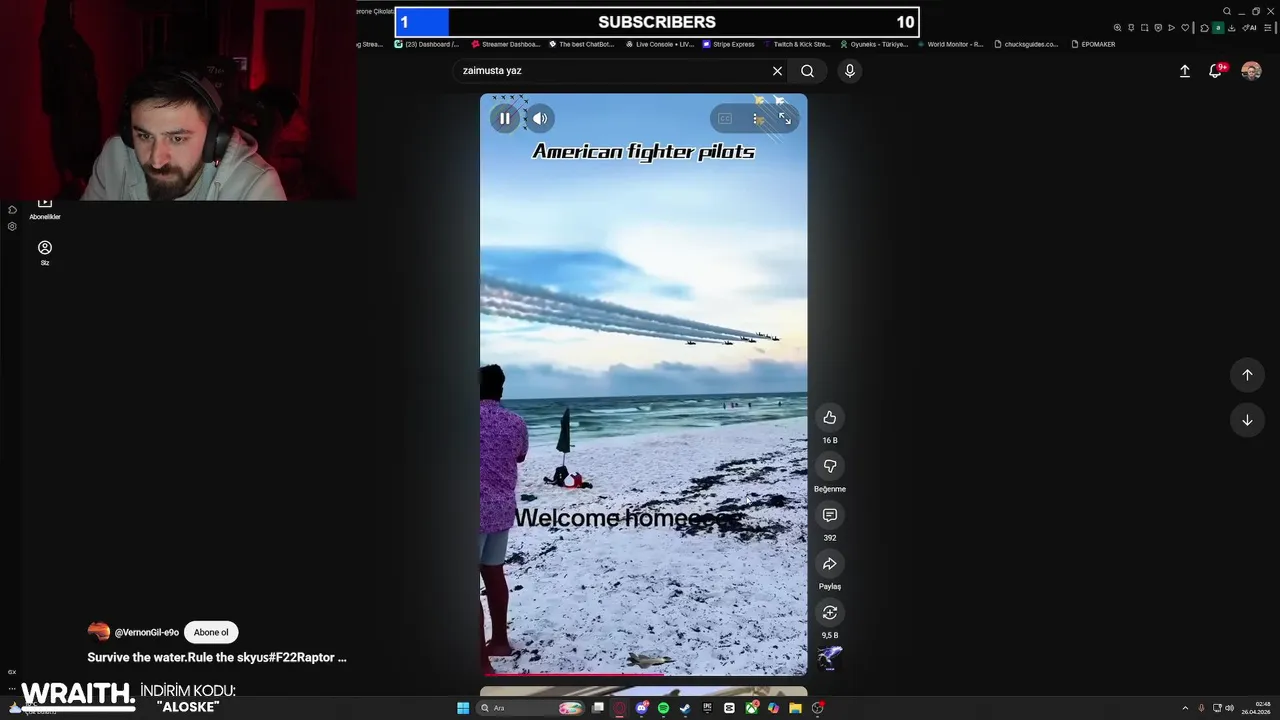Open YouTube notifications bell with 9+
Image resolution: width=1280 pixels, height=720 pixels.
click(1216, 71)
